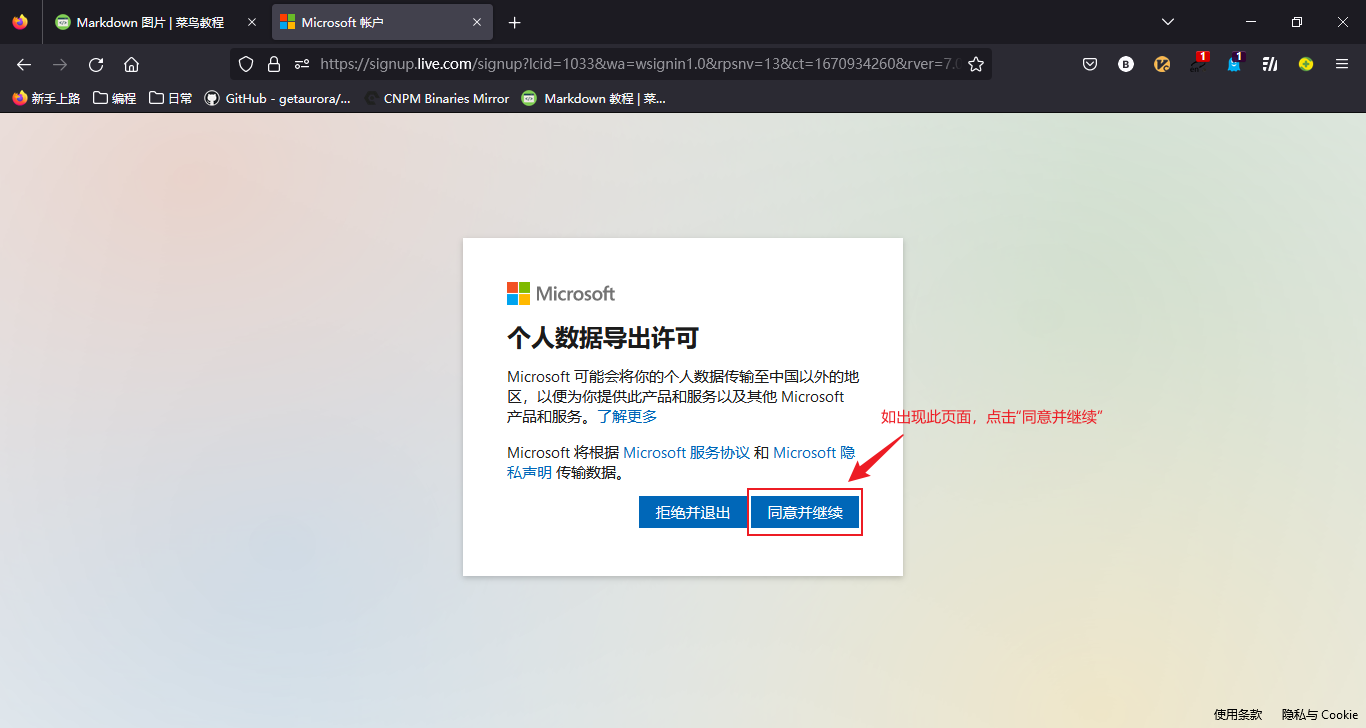Viewport: 1366px width, 728px height.
Task: Show site security padlock info
Action: pyautogui.click(x=274, y=64)
